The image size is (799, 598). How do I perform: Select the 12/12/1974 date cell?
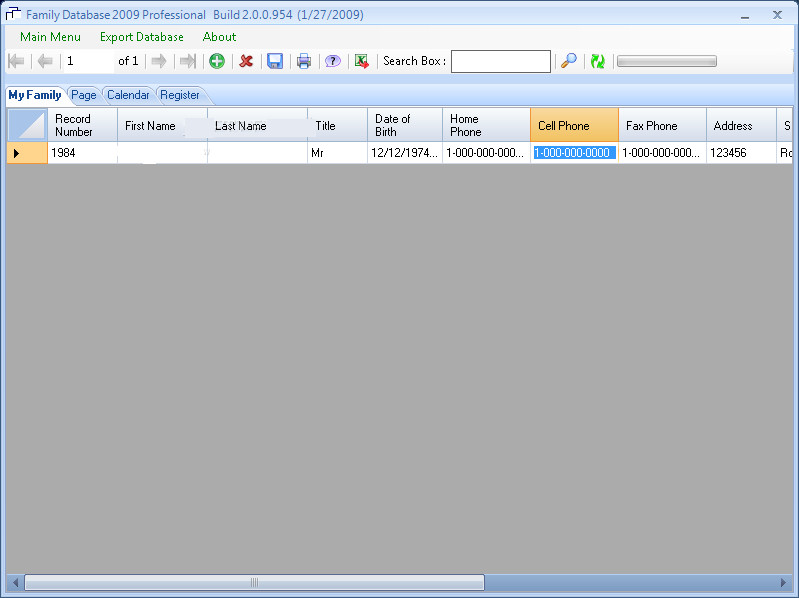point(405,153)
